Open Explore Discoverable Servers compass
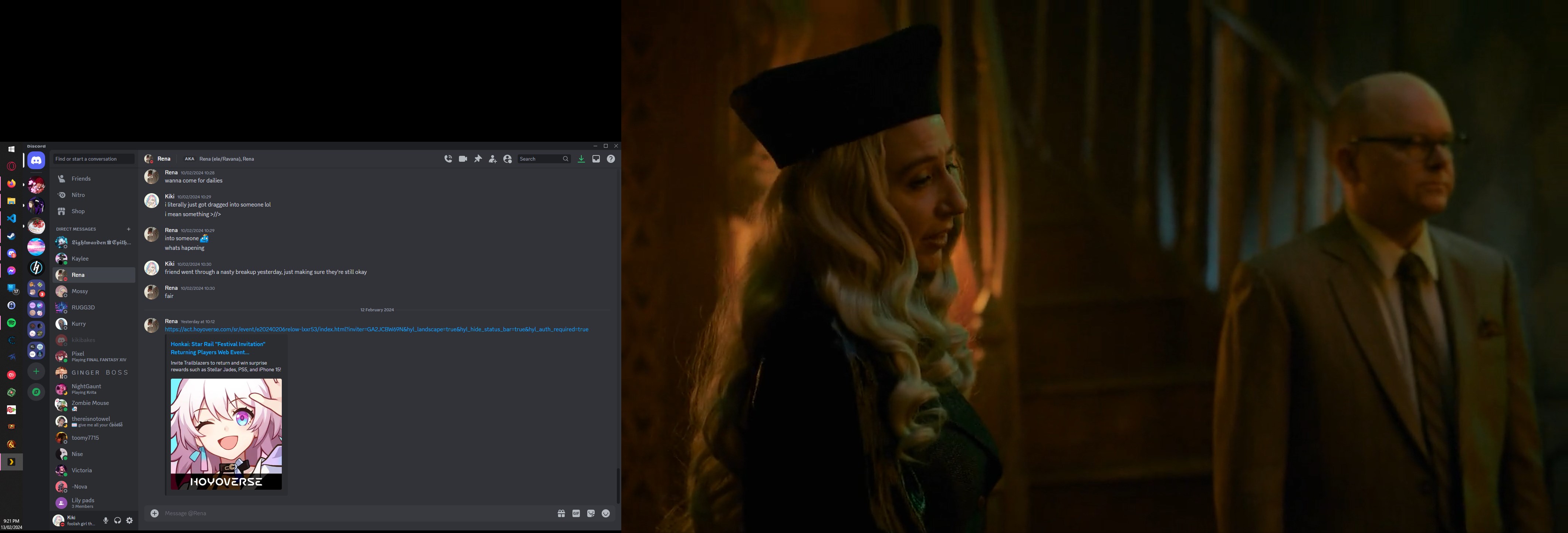 click(x=36, y=392)
